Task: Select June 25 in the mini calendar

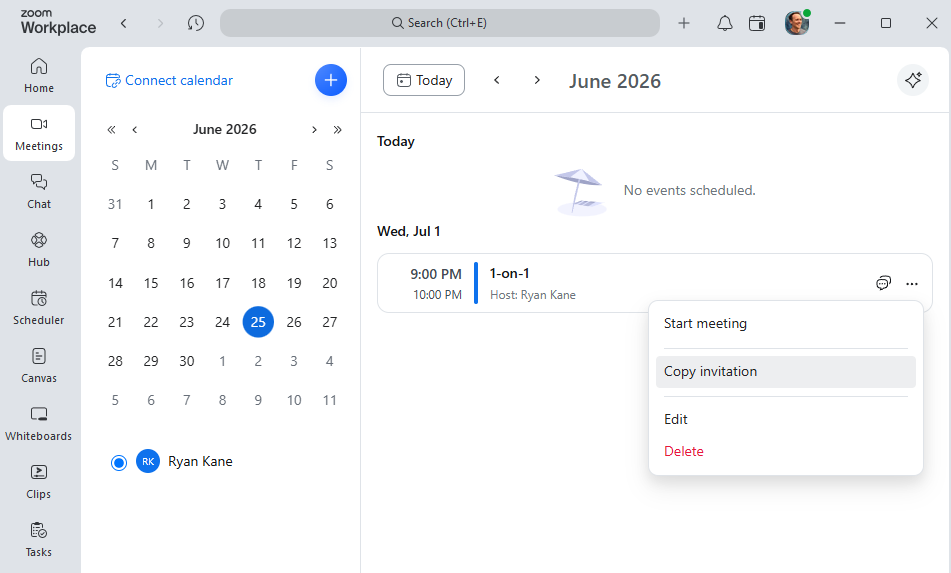Action: [x=258, y=322]
